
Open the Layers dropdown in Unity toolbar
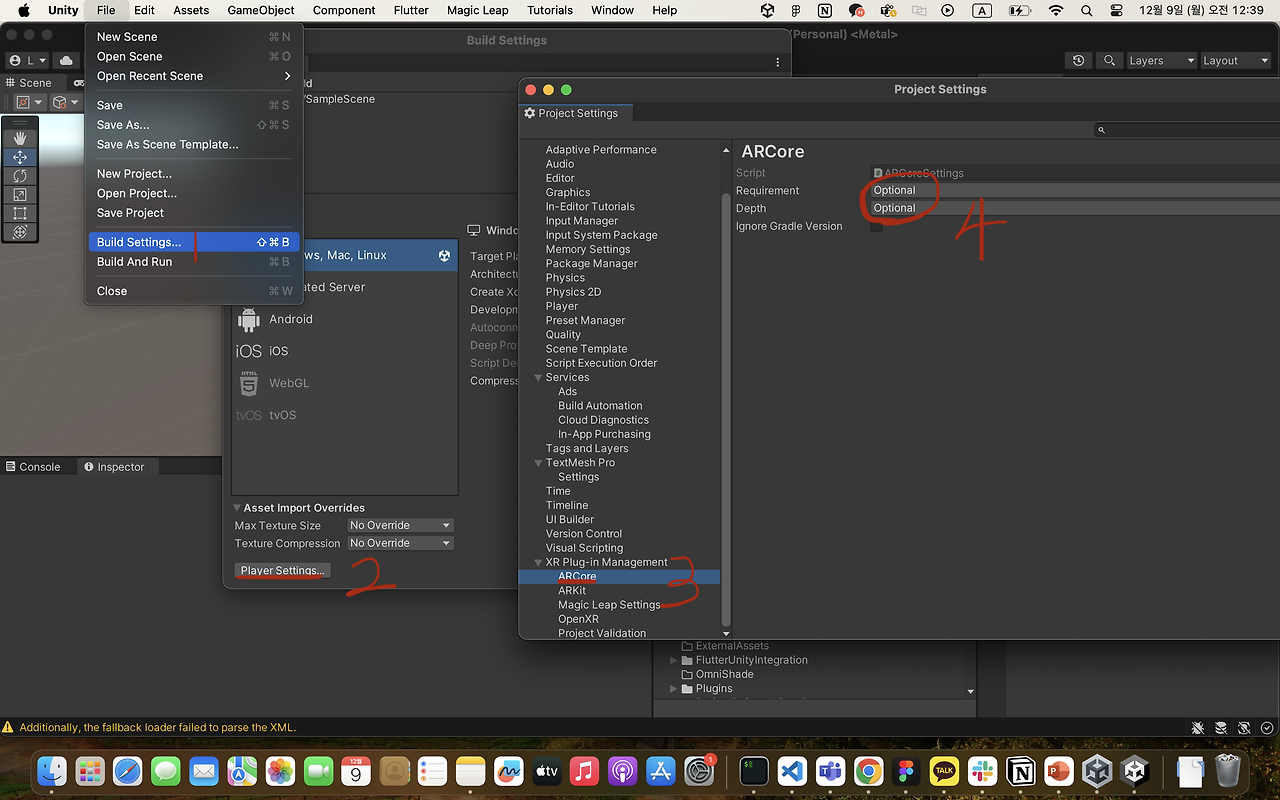(1160, 61)
